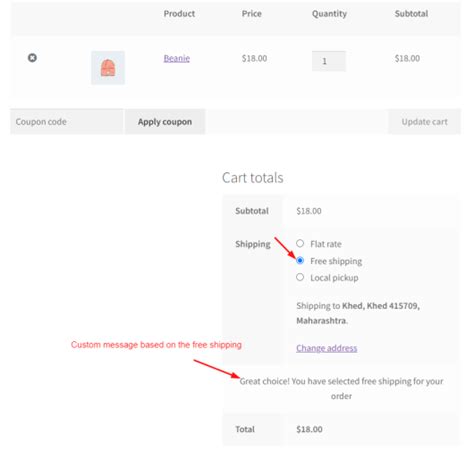
Task: Select the Flat rate shipping option
Action: coord(300,243)
